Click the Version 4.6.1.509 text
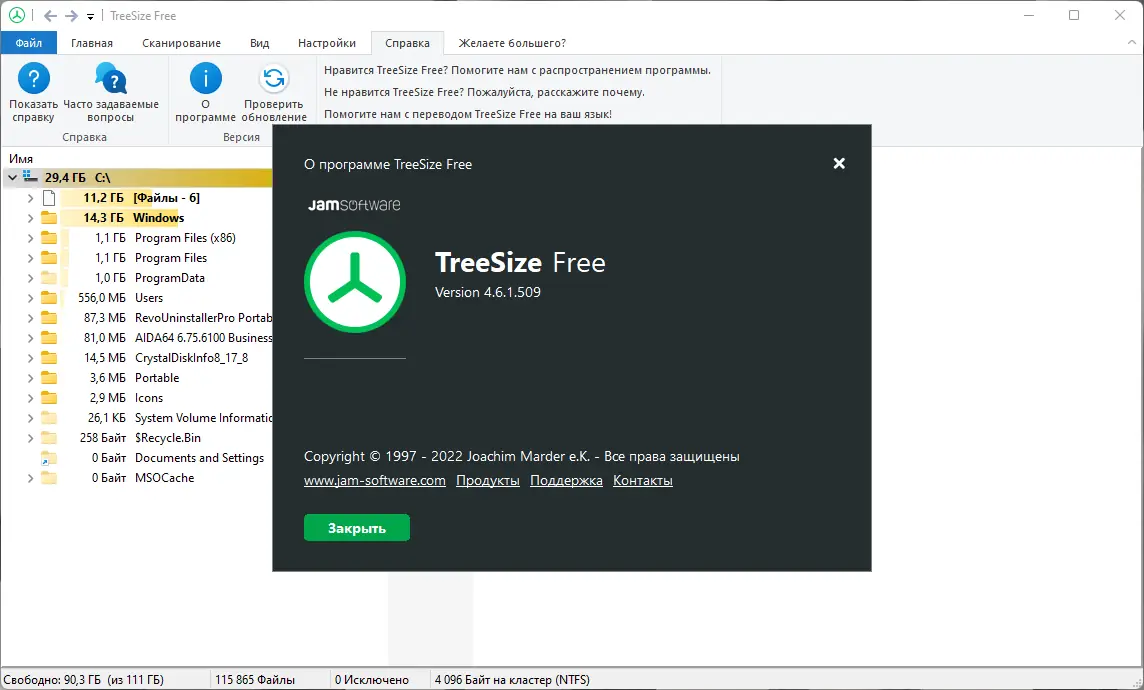 coord(488,292)
